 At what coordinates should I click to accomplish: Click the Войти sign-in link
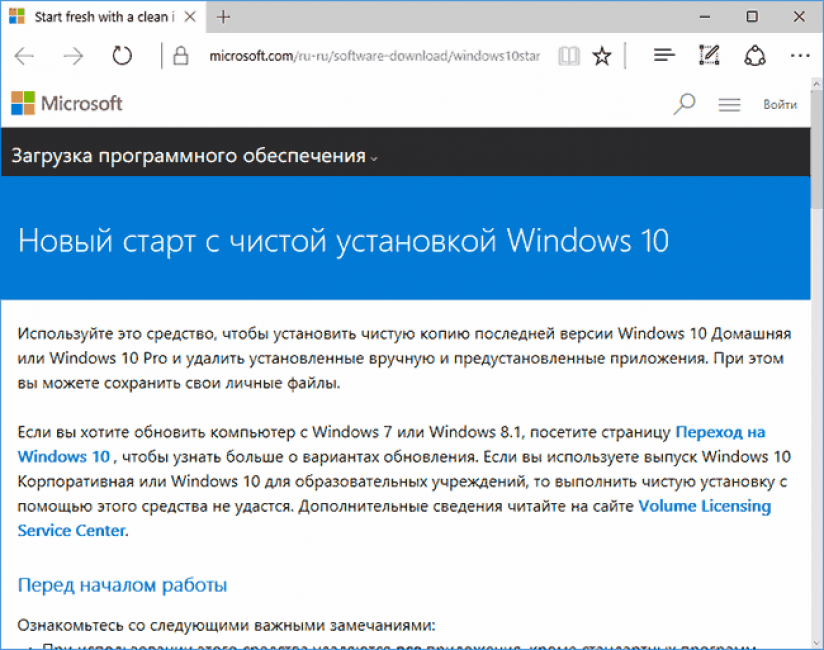tap(780, 105)
